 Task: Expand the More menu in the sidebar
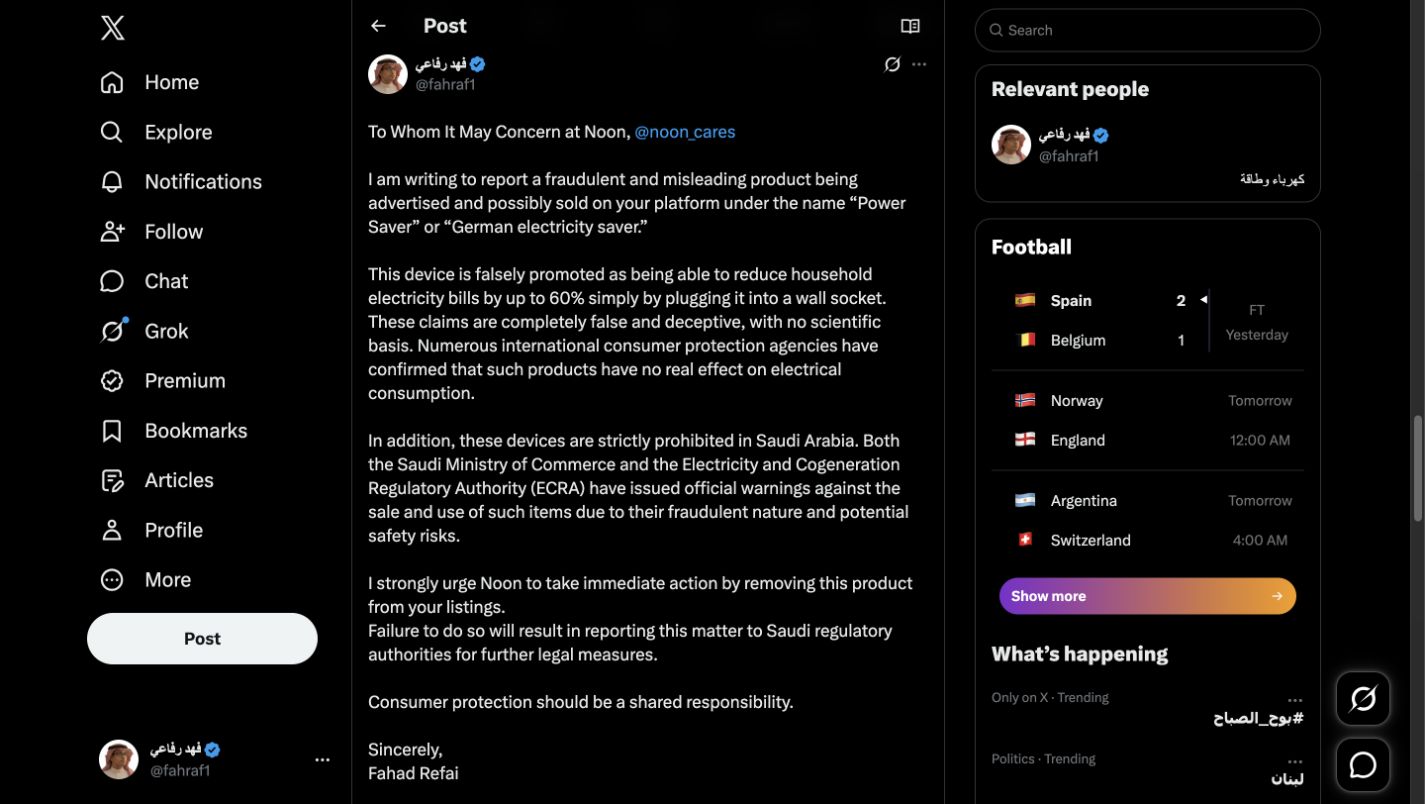pos(146,580)
